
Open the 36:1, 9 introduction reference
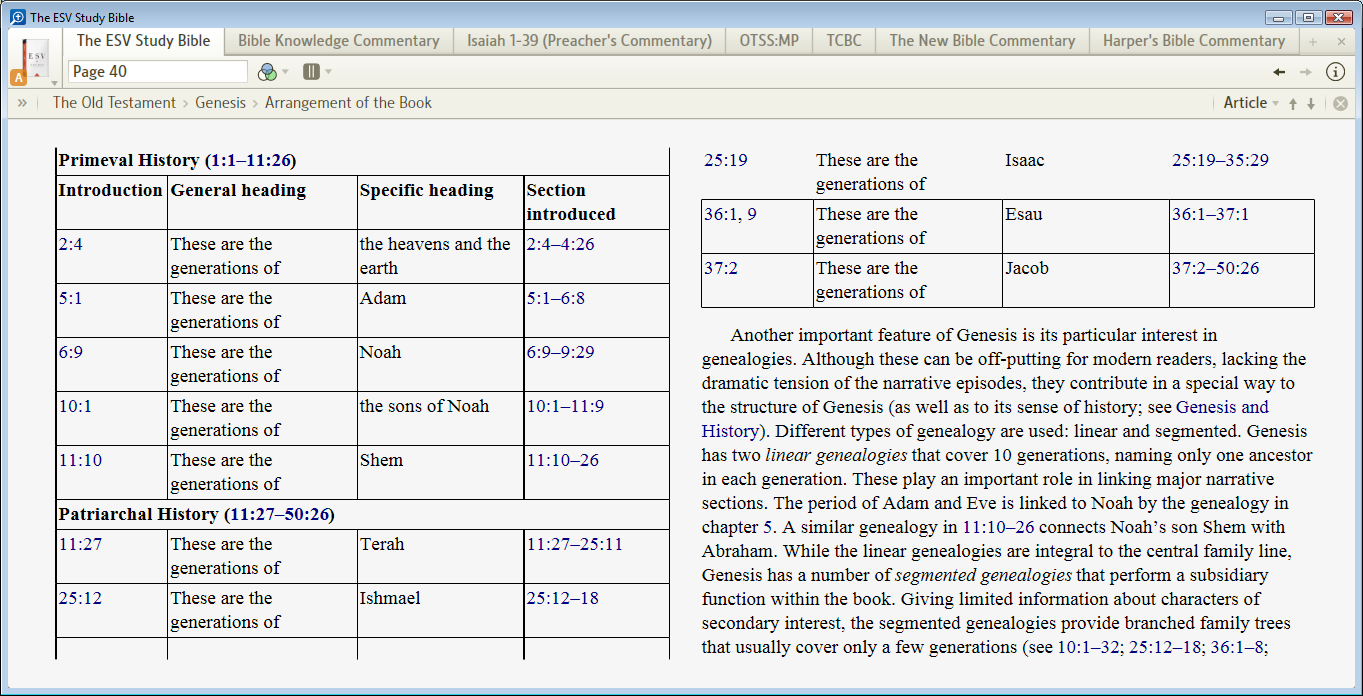[x=730, y=214]
